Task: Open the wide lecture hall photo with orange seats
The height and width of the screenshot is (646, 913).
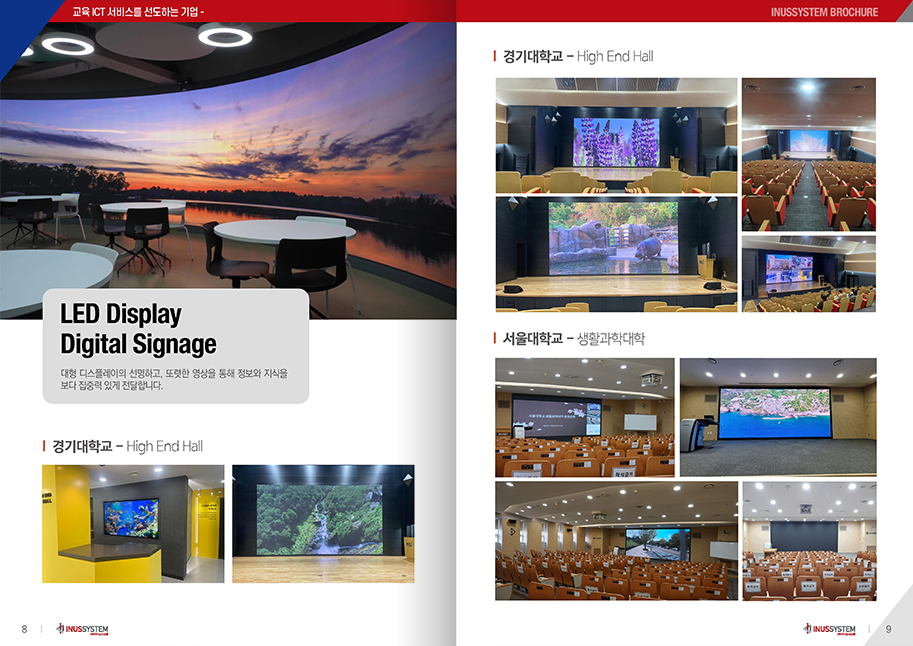Action: pyautogui.click(x=616, y=540)
